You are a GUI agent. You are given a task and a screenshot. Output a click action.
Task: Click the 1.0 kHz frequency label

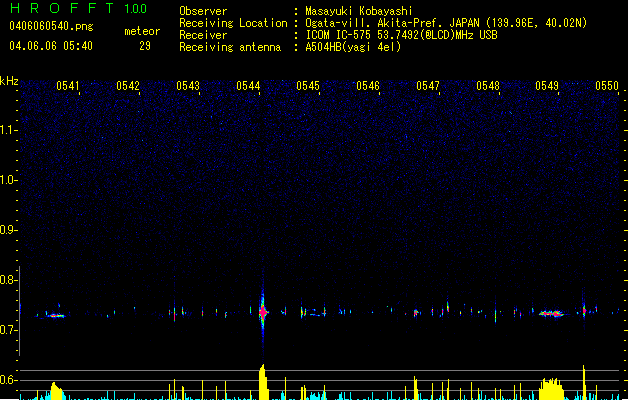click(8, 180)
